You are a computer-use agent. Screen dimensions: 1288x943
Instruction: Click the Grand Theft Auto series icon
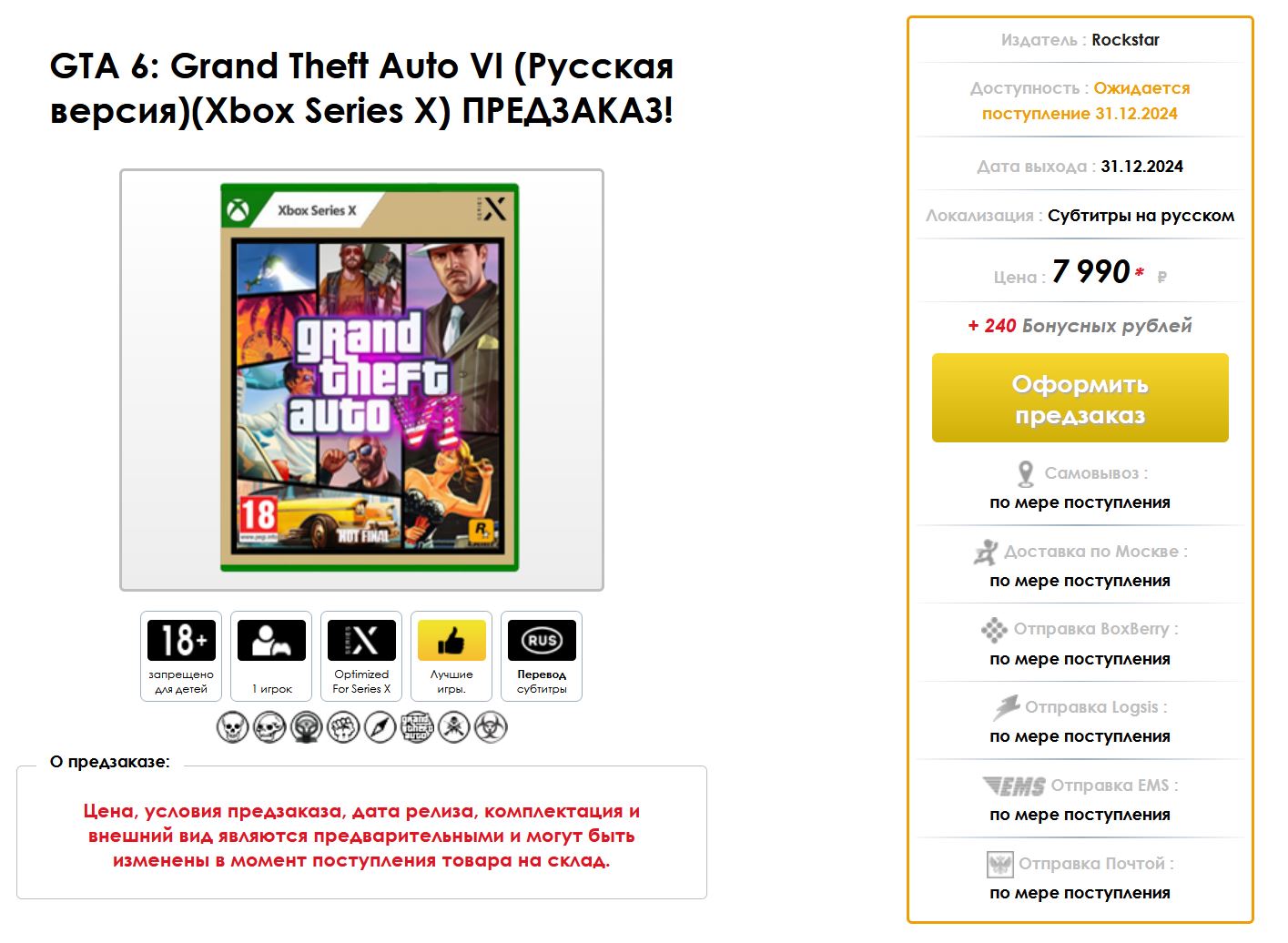[417, 727]
